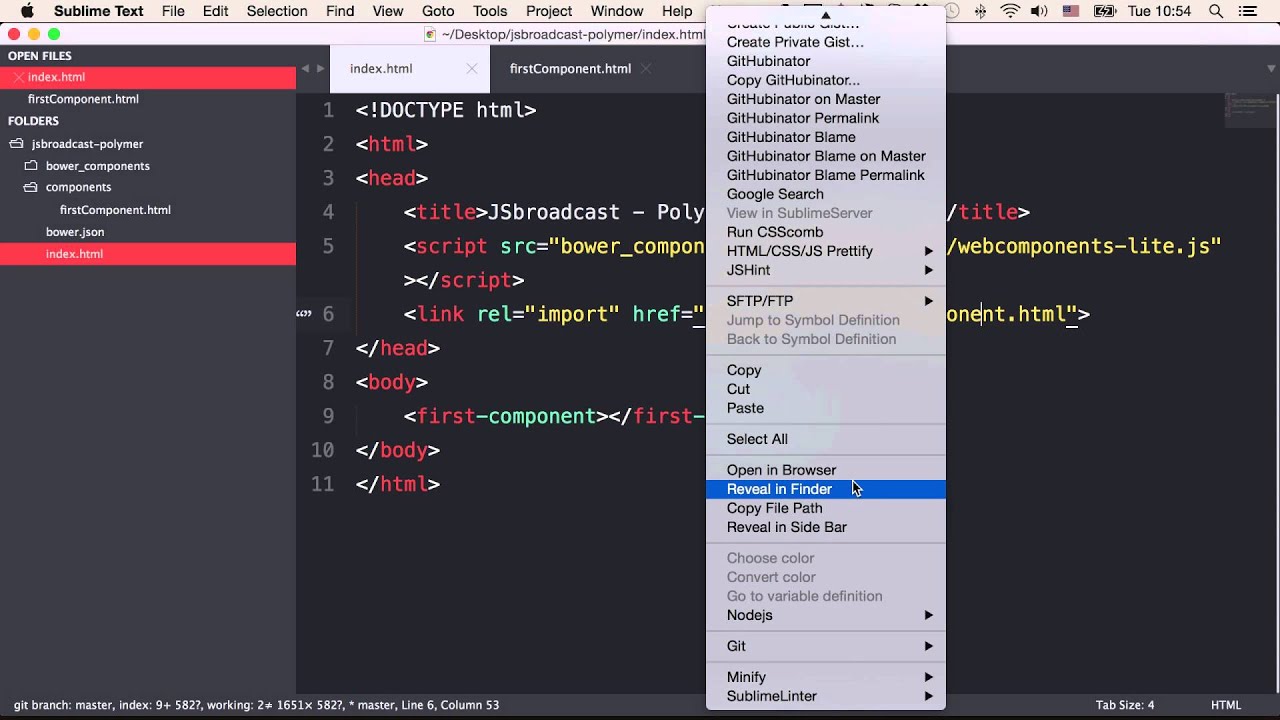The width and height of the screenshot is (1280, 720).
Task: Open the Wi-Fi status icon
Action: tap(1010, 11)
